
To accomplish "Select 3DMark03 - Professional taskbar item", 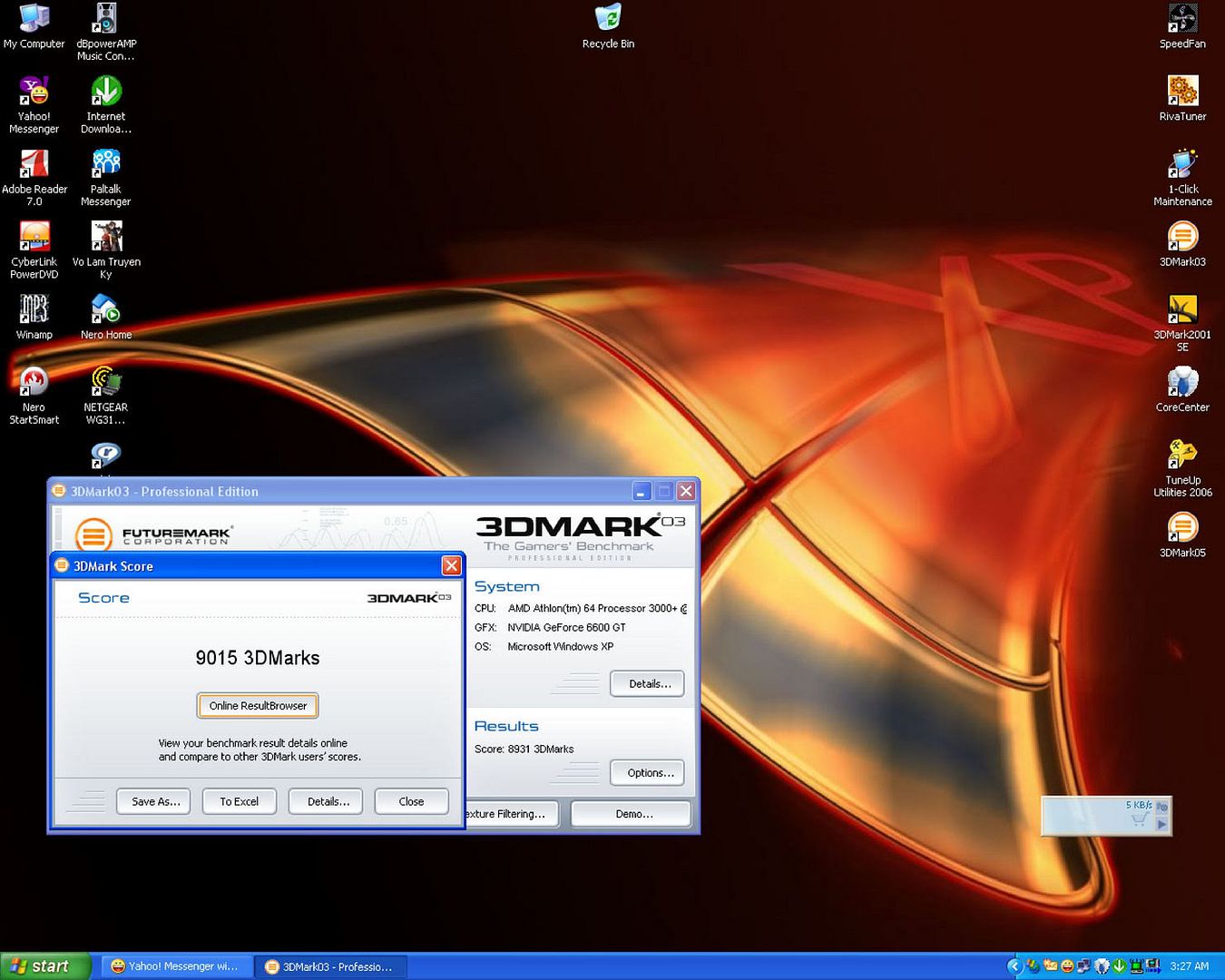I will (330, 966).
